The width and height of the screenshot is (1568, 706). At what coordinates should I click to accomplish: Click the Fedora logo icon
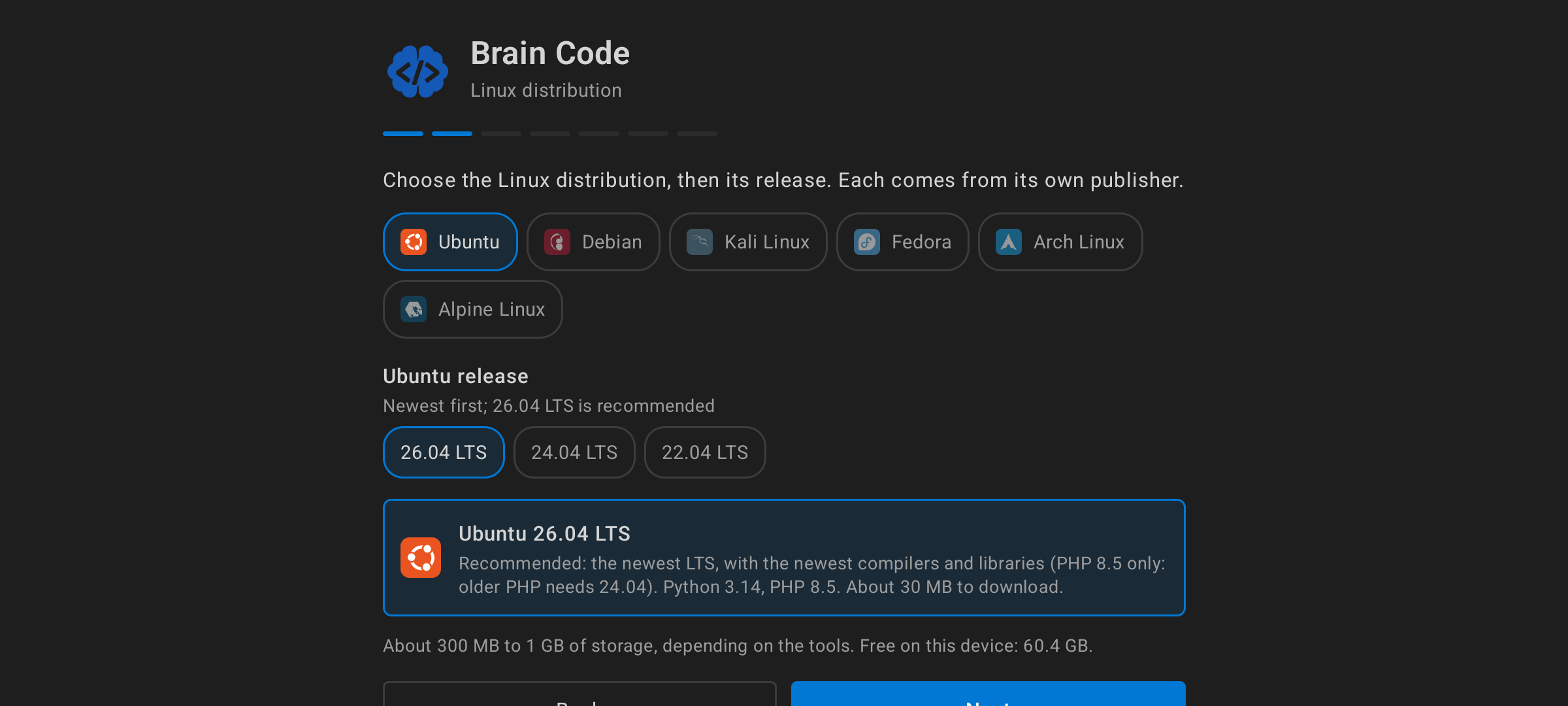pos(867,242)
